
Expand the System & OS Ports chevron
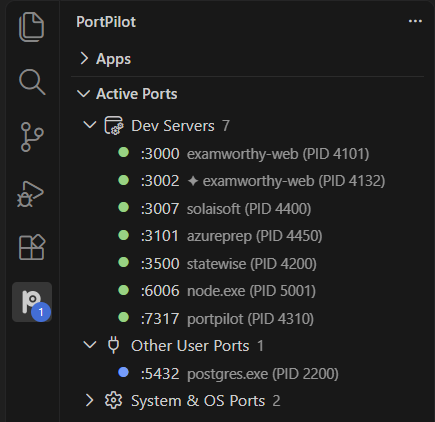[89, 400]
